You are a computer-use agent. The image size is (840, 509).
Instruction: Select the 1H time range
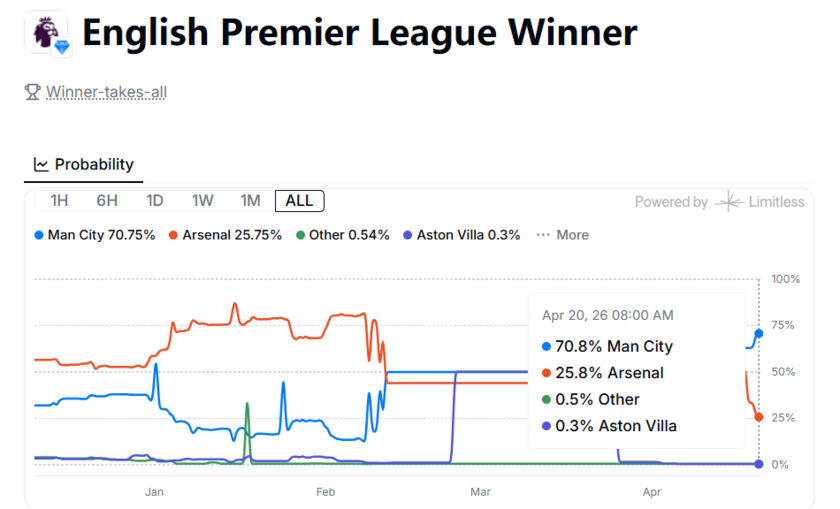(x=59, y=200)
